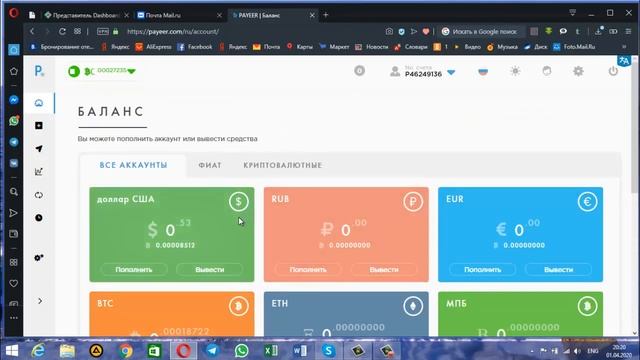The image size is (640, 360).
Task: Expand the BTC rate ticker dropdown
Action: 131,71
